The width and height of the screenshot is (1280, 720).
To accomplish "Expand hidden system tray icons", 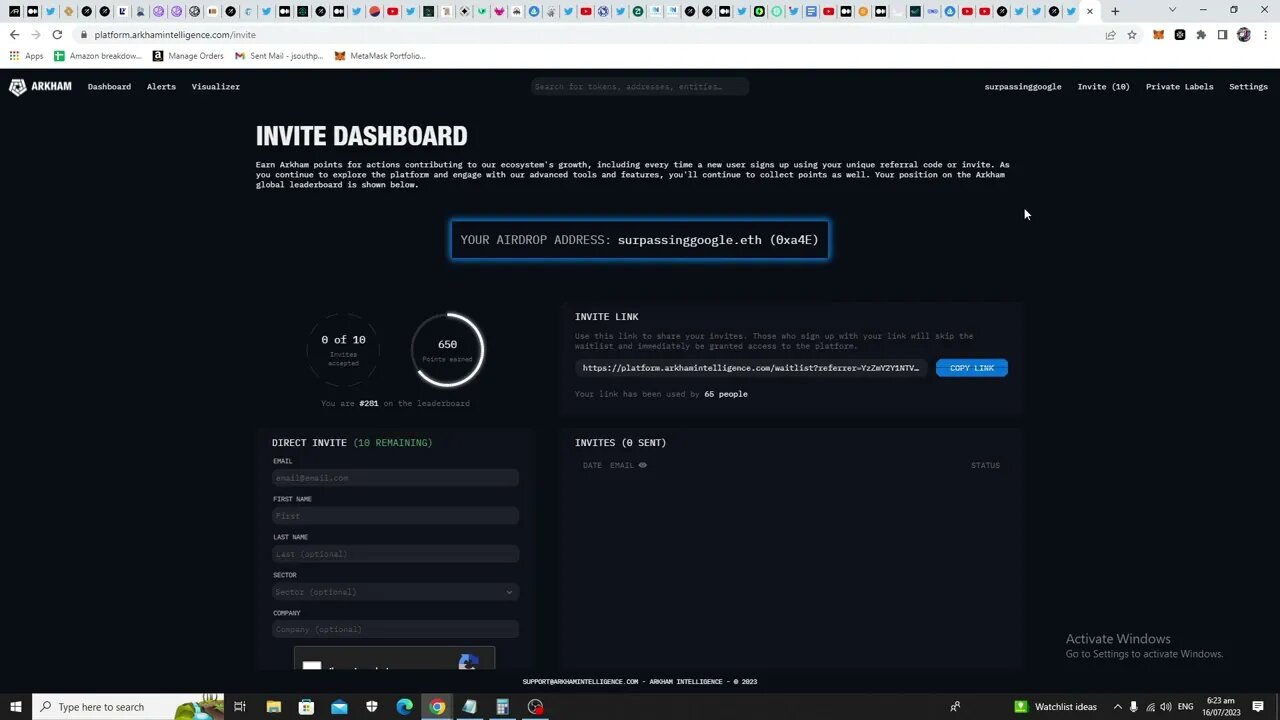I will click(1118, 707).
